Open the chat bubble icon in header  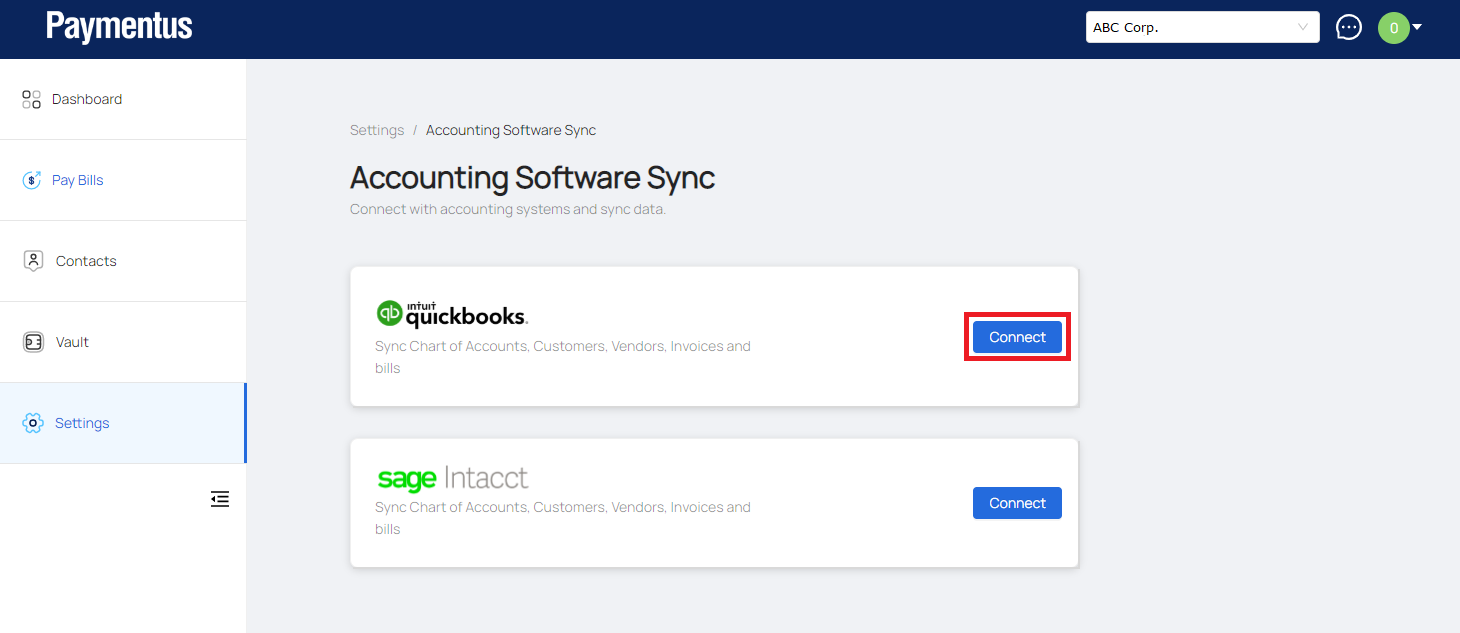pyautogui.click(x=1349, y=27)
